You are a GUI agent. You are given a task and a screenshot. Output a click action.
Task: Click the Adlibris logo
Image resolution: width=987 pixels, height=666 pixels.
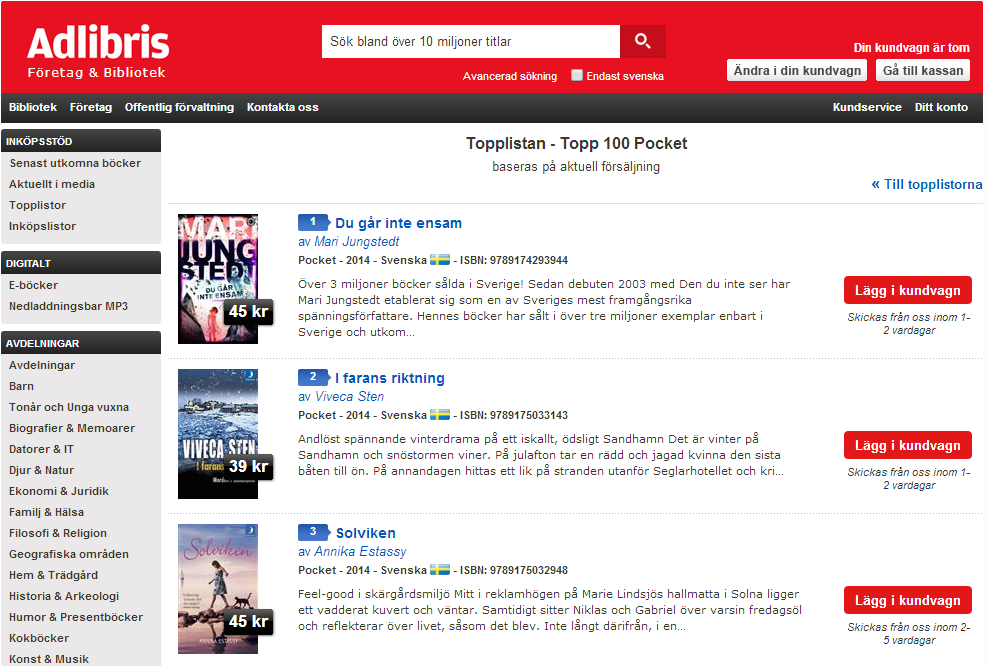click(x=98, y=52)
